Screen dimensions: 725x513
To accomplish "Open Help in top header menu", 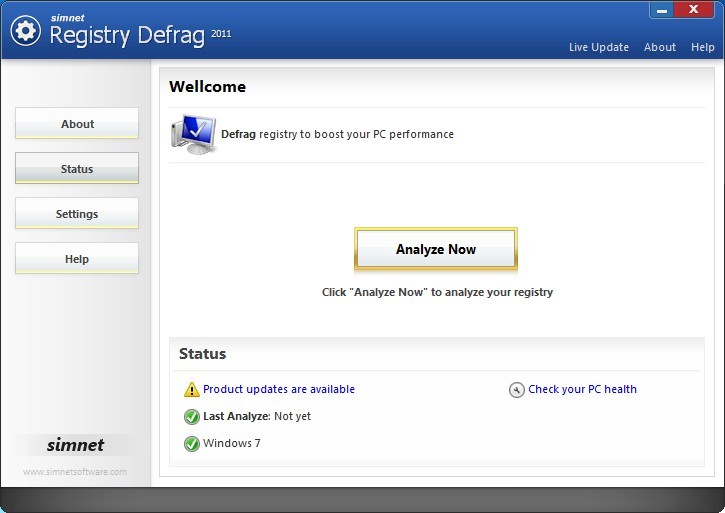I will [x=702, y=47].
